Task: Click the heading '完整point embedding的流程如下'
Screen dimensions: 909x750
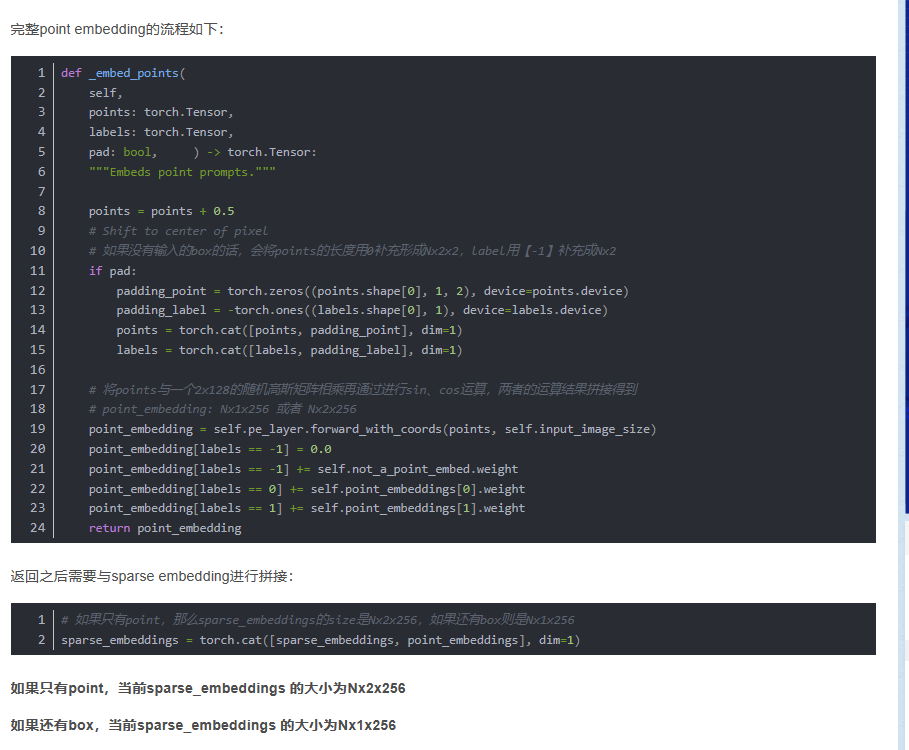Action: (x=117, y=29)
